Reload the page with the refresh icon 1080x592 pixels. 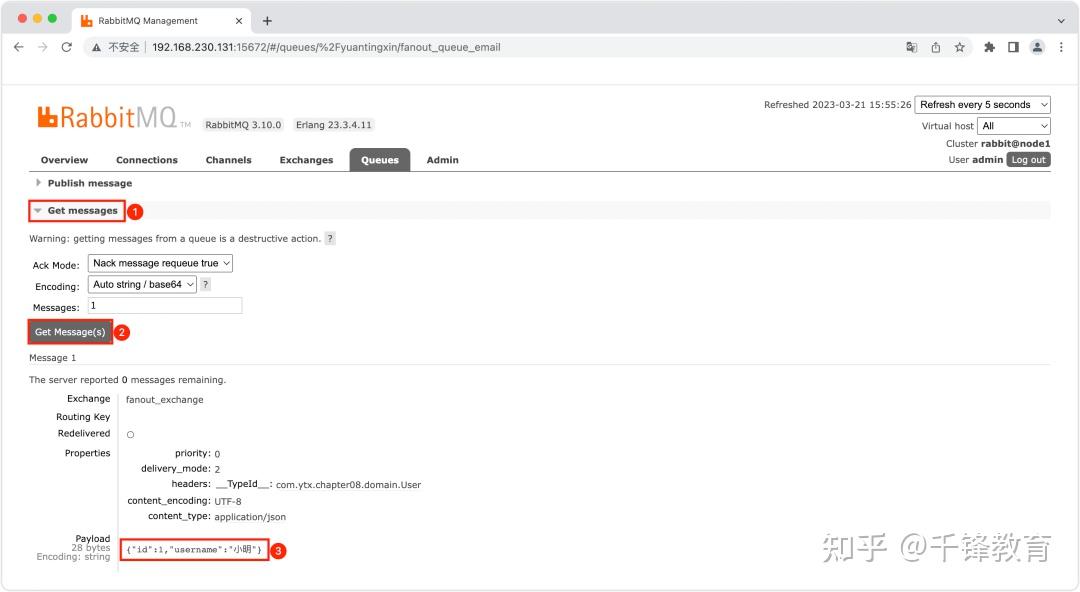click(66, 46)
